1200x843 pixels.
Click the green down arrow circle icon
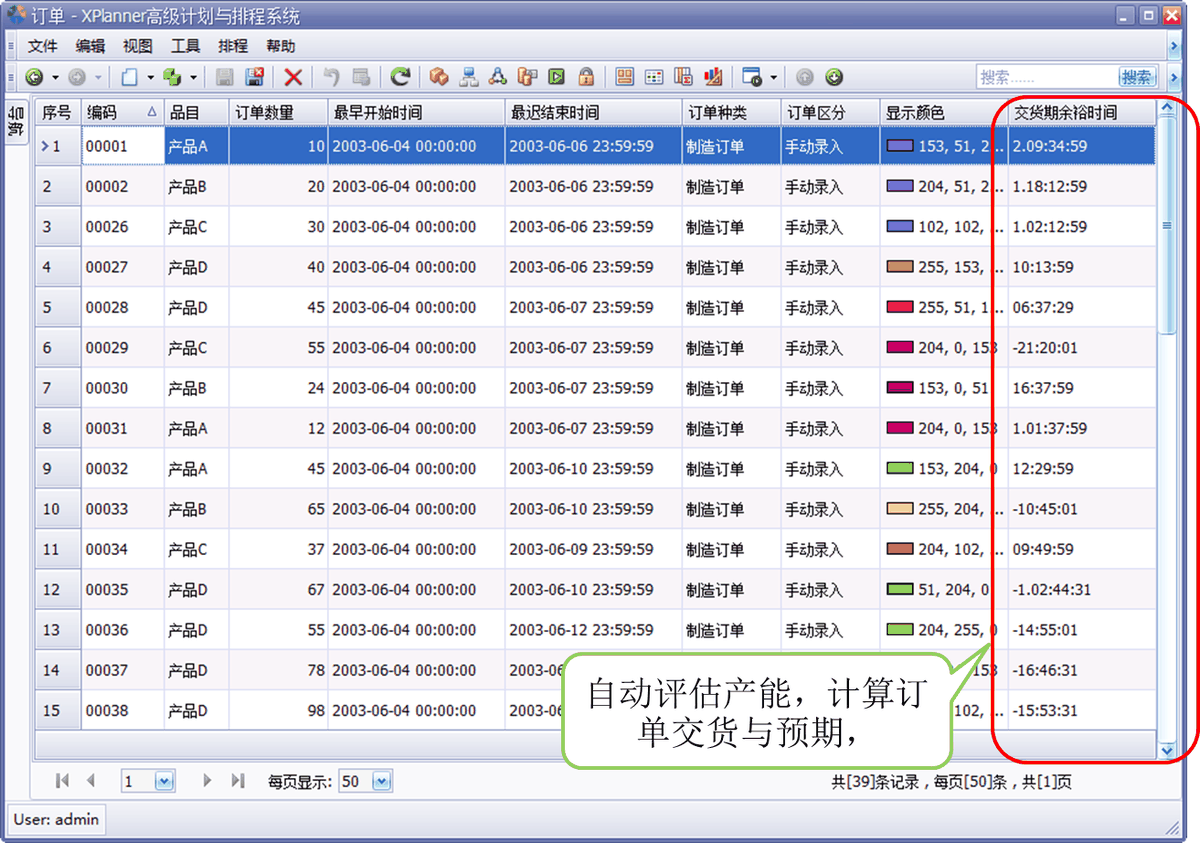coord(834,77)
